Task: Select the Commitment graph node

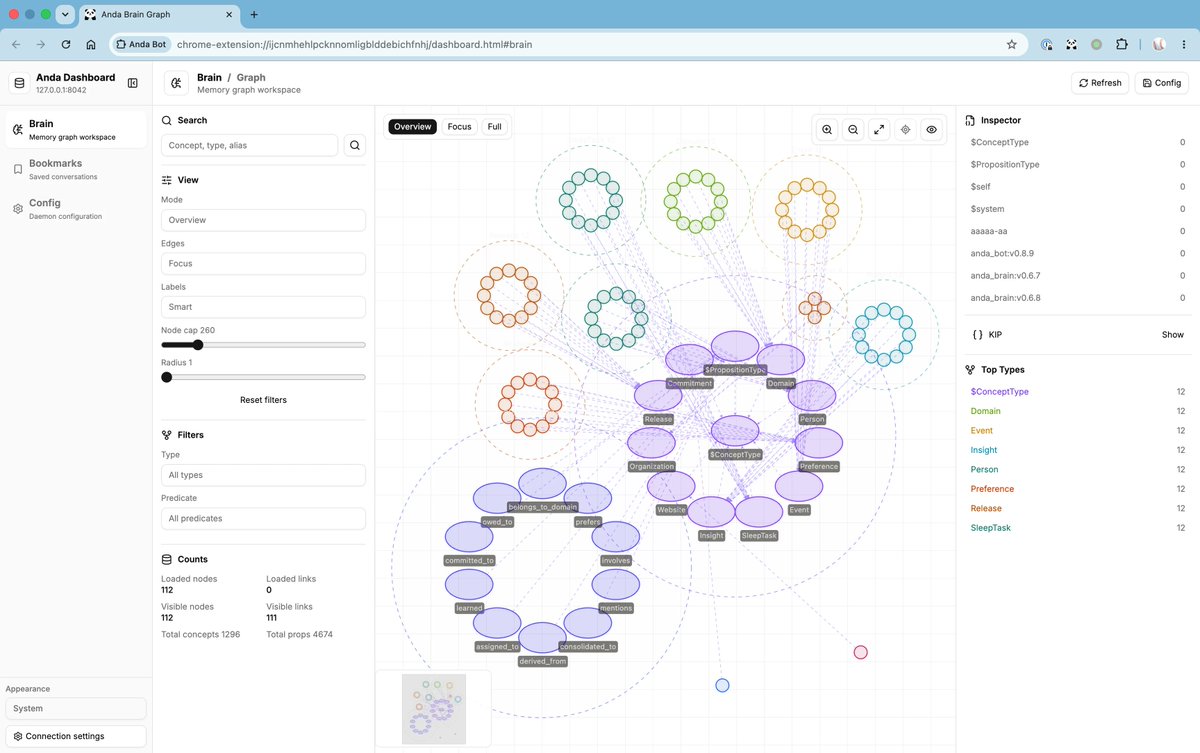Action: (689, 360)
